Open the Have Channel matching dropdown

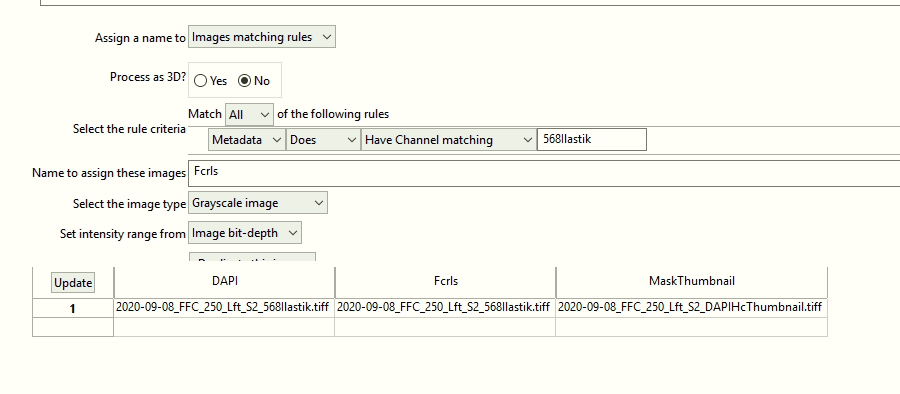[448, 140]
